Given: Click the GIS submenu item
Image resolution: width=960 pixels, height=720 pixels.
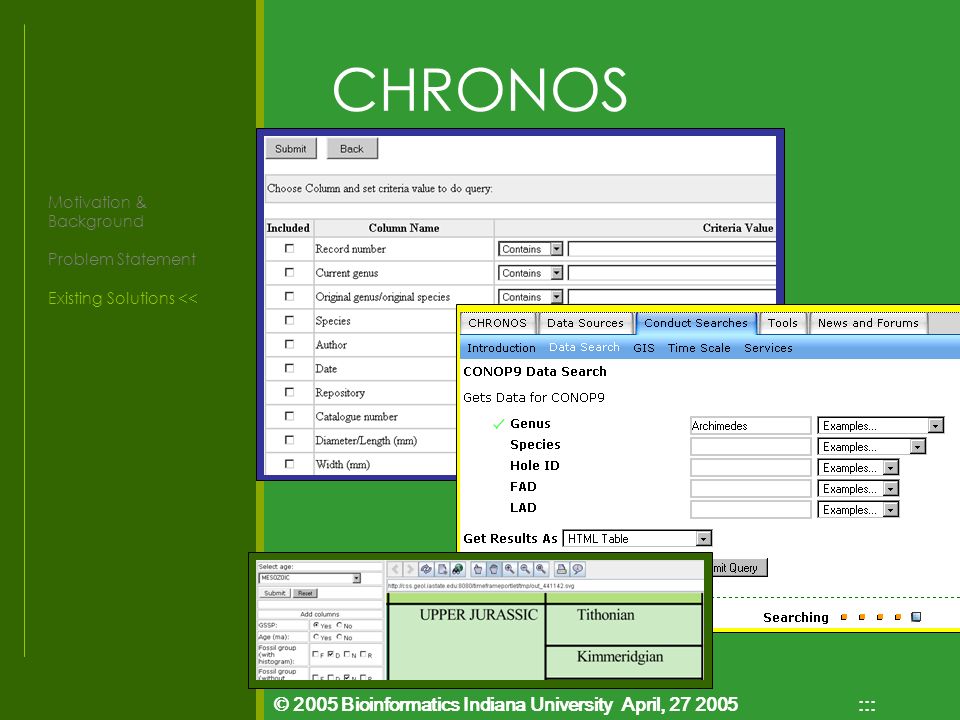Looking at the screenshot, I should coord(643,348).
